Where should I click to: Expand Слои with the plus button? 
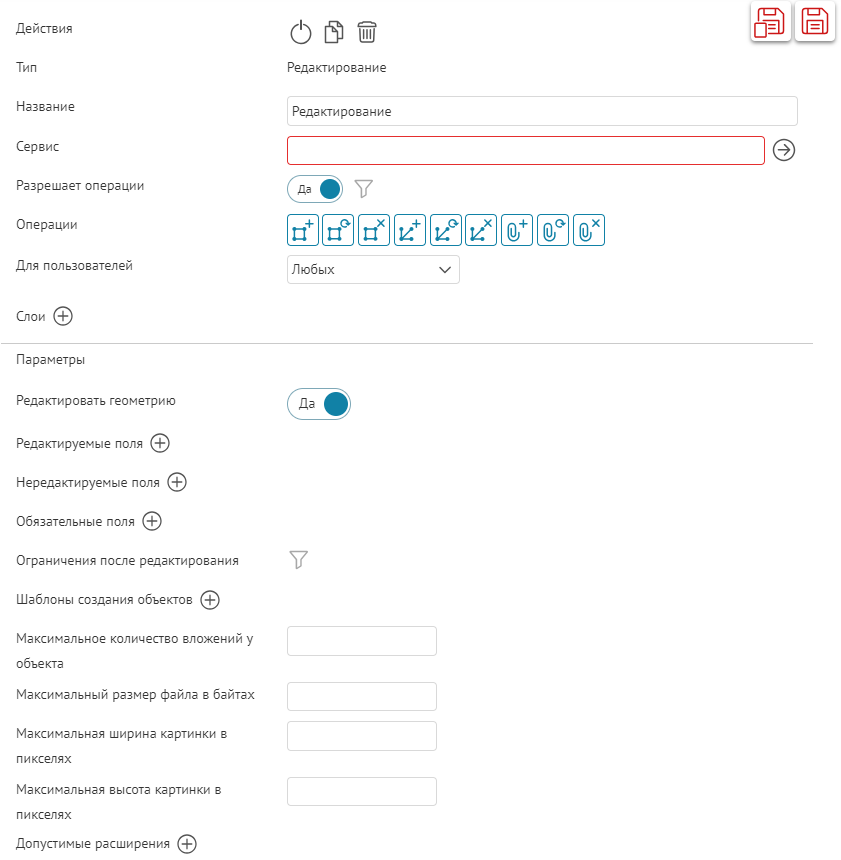click(x=63, y=316)
